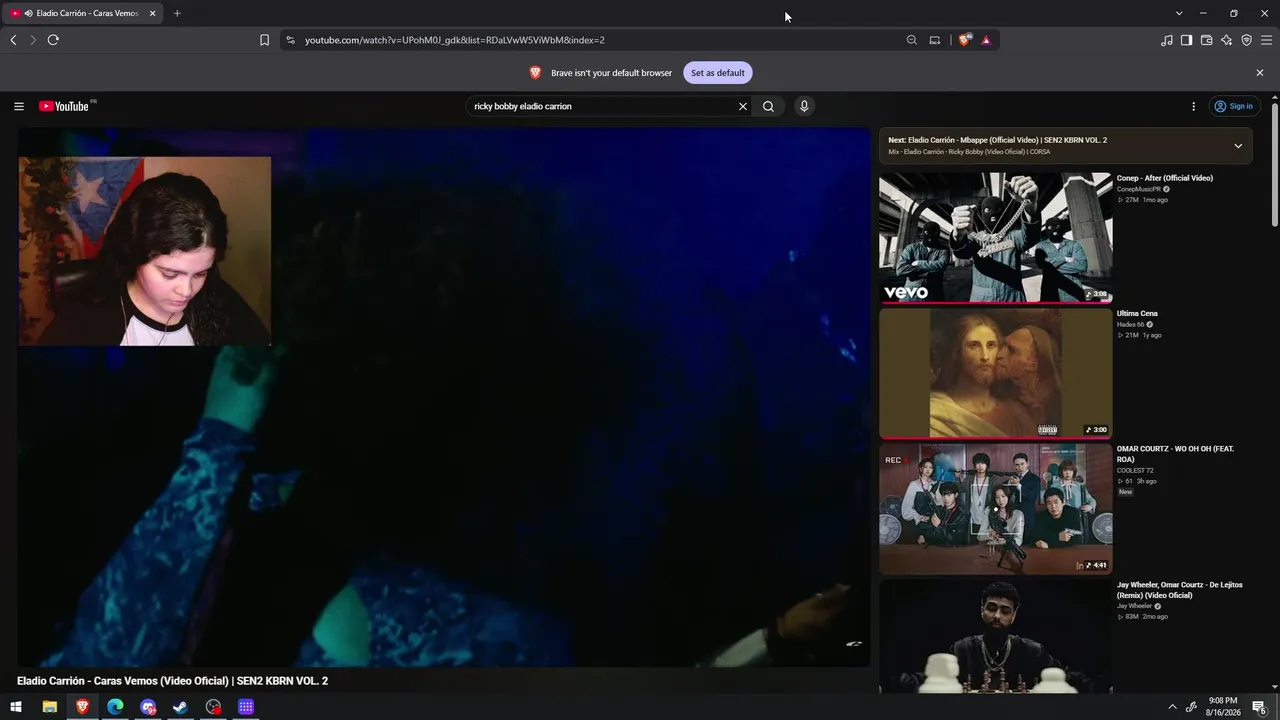Expand the tab search dropdown
Screen dimensions: 1280x720
click(1179, 13)
